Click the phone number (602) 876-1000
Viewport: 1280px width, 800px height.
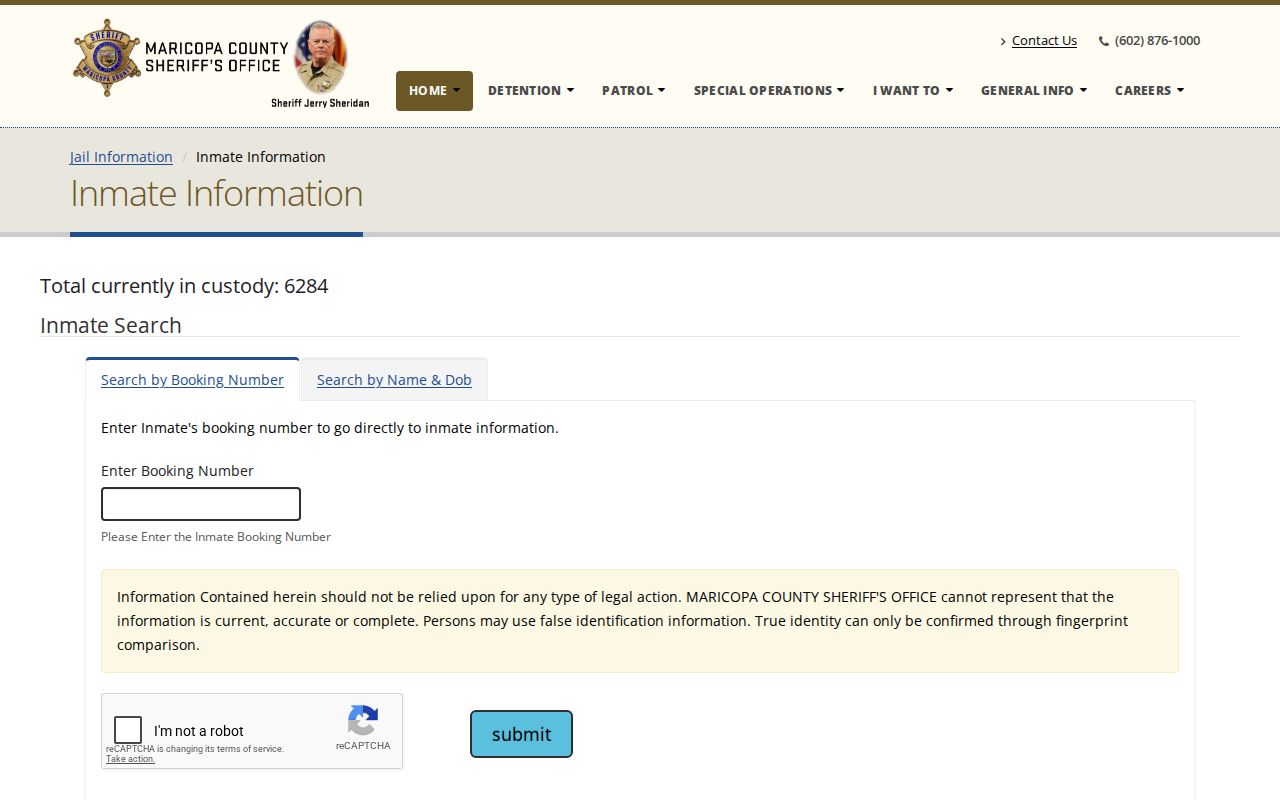1157,40
